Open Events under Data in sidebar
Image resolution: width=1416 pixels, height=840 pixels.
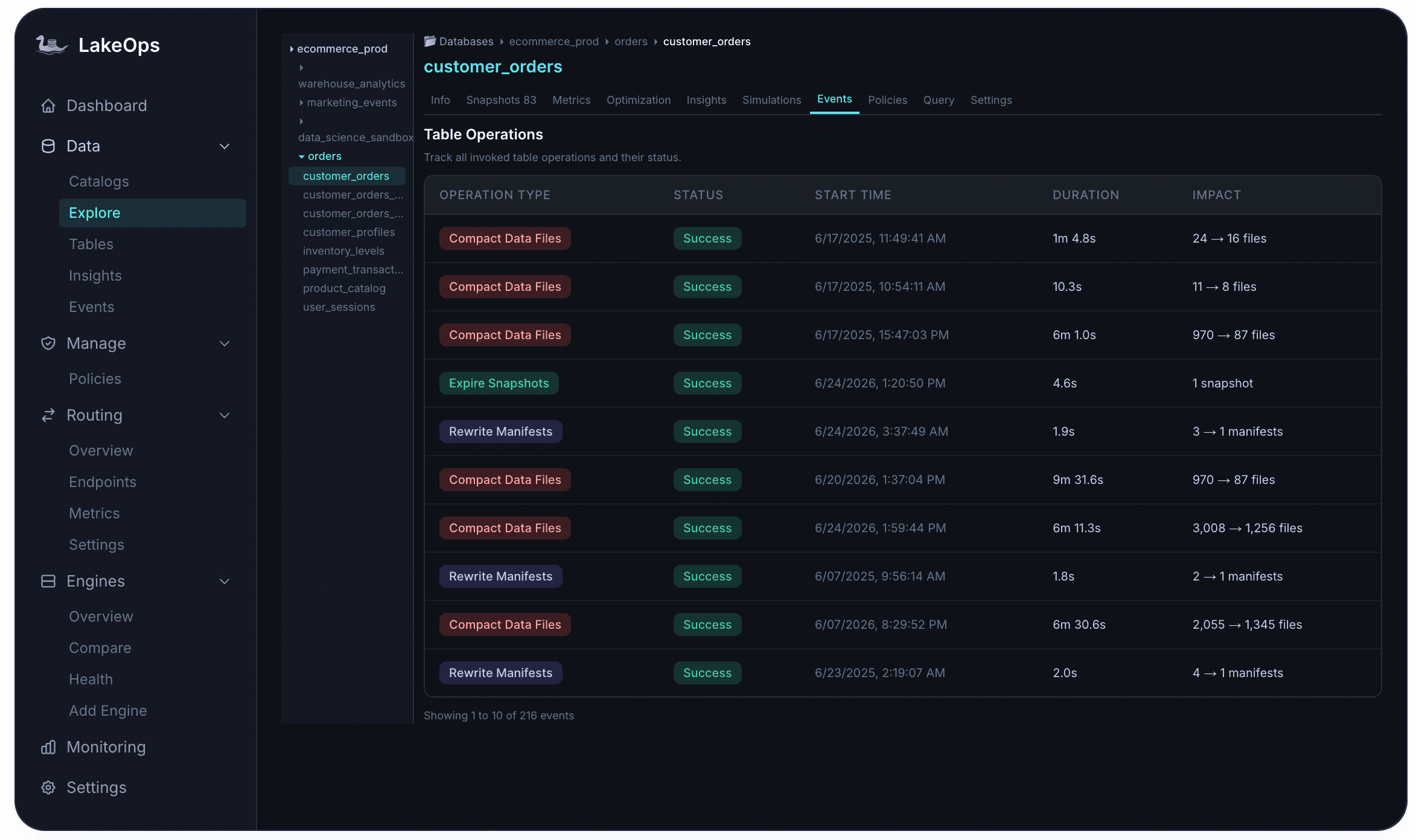[92, 307]
